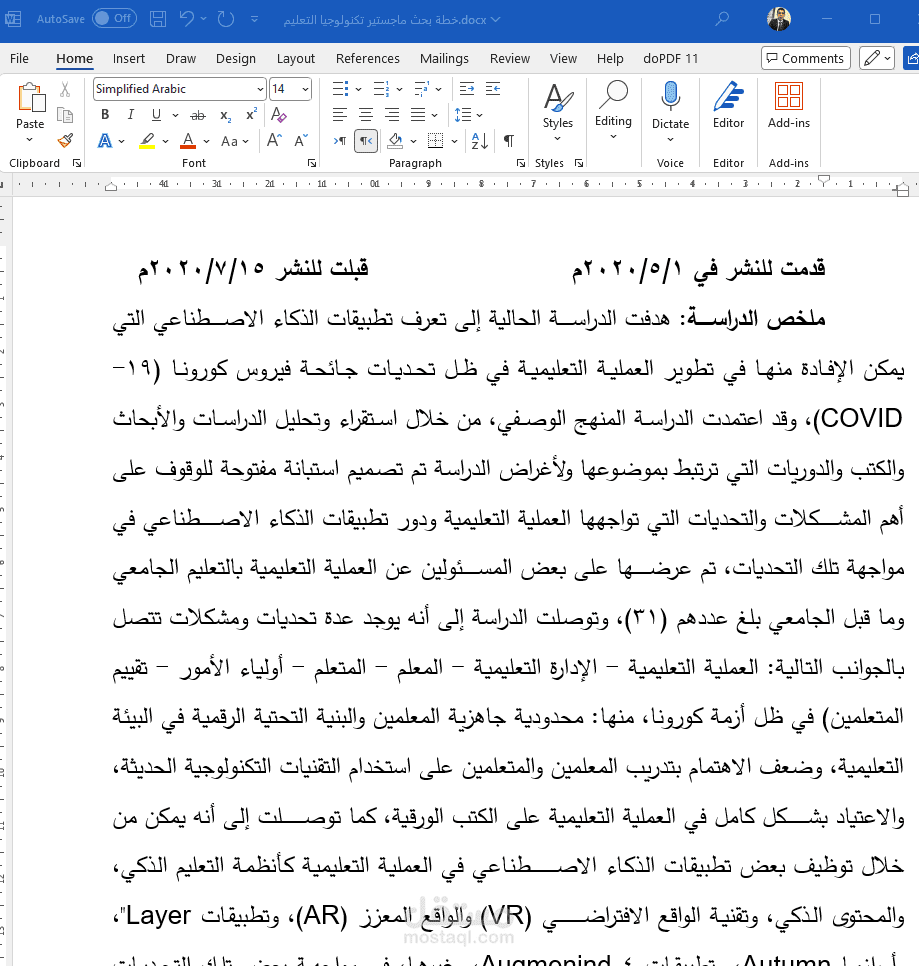The image size is (919, 966).
Task: Click the Cut scissors icon
Action: pos(65,89)
